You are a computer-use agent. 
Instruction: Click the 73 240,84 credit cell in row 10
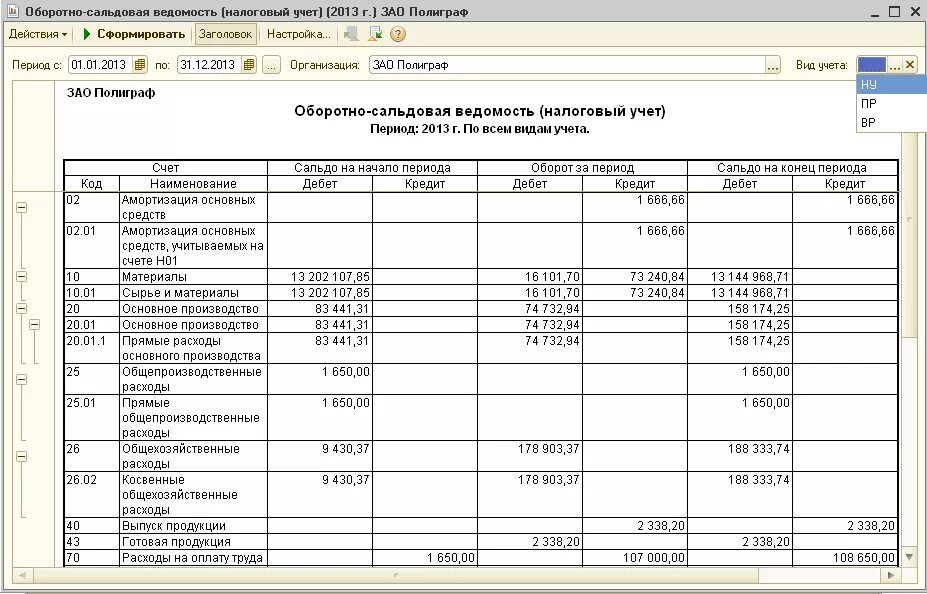634,277
